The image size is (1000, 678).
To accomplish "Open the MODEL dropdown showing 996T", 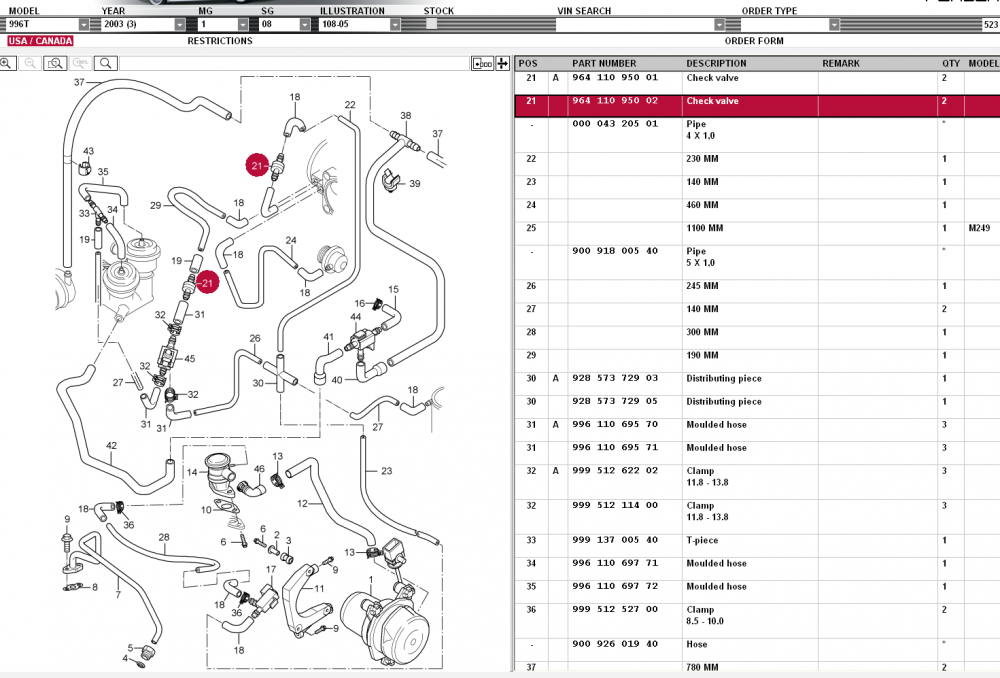I will tap(82, 24).
